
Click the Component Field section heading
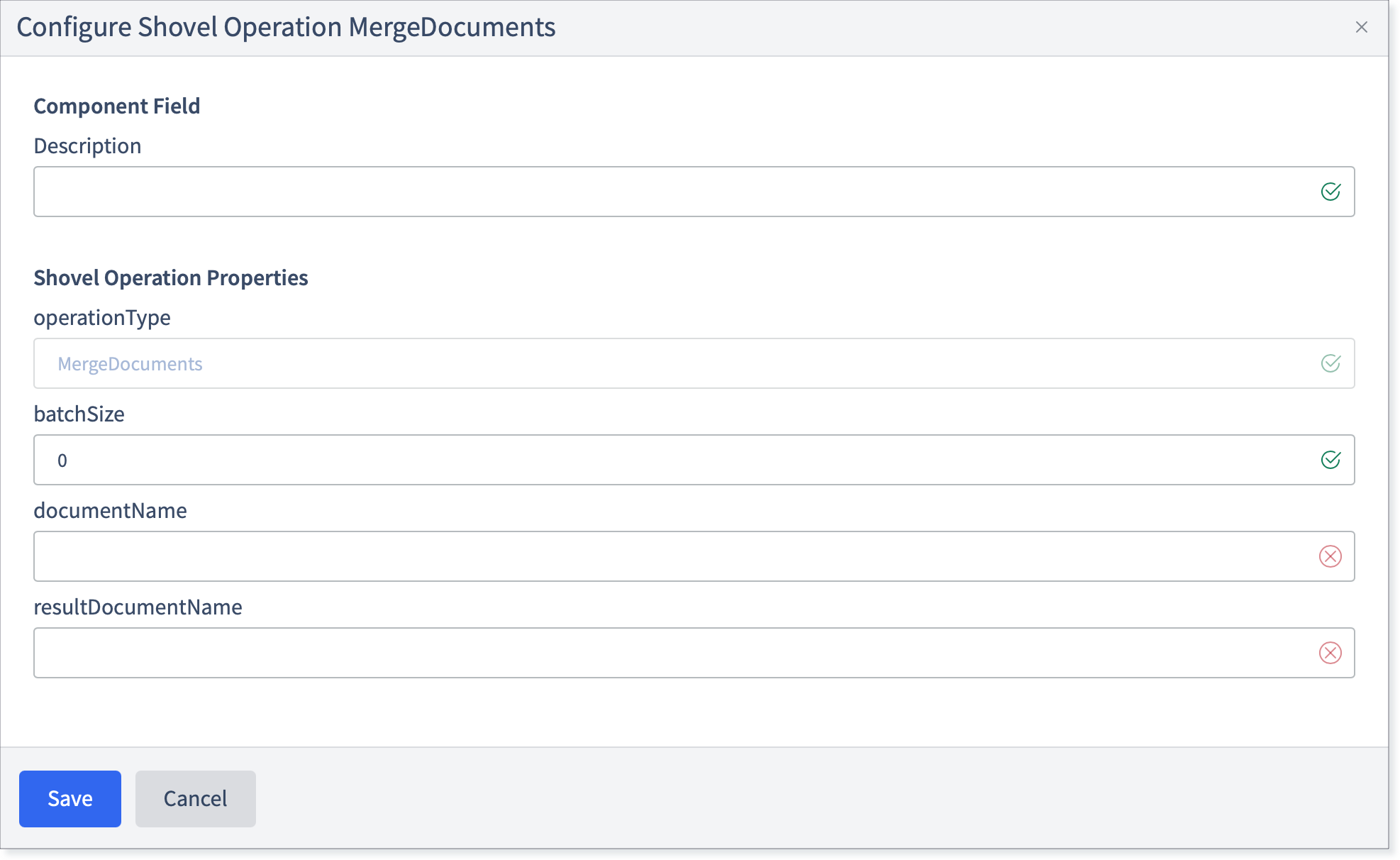click(x=117, y=106)
